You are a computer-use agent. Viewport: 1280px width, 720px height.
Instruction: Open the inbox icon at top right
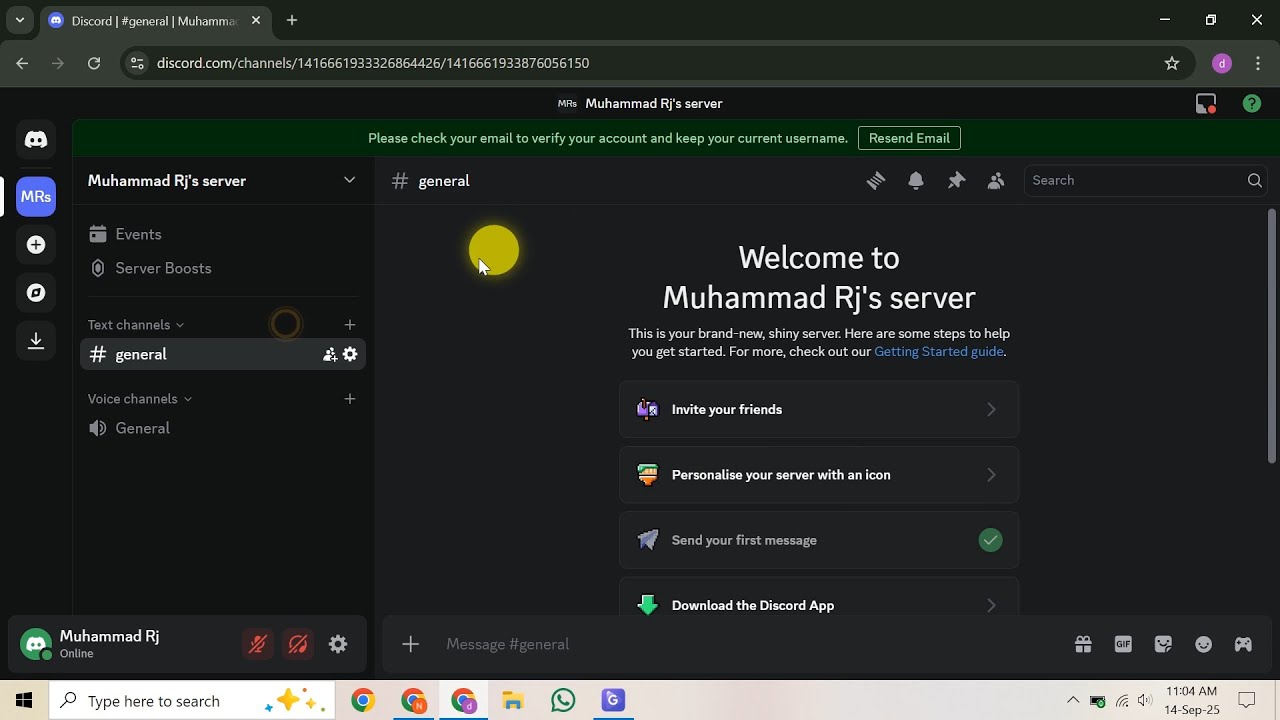[x=1206, y=104]
